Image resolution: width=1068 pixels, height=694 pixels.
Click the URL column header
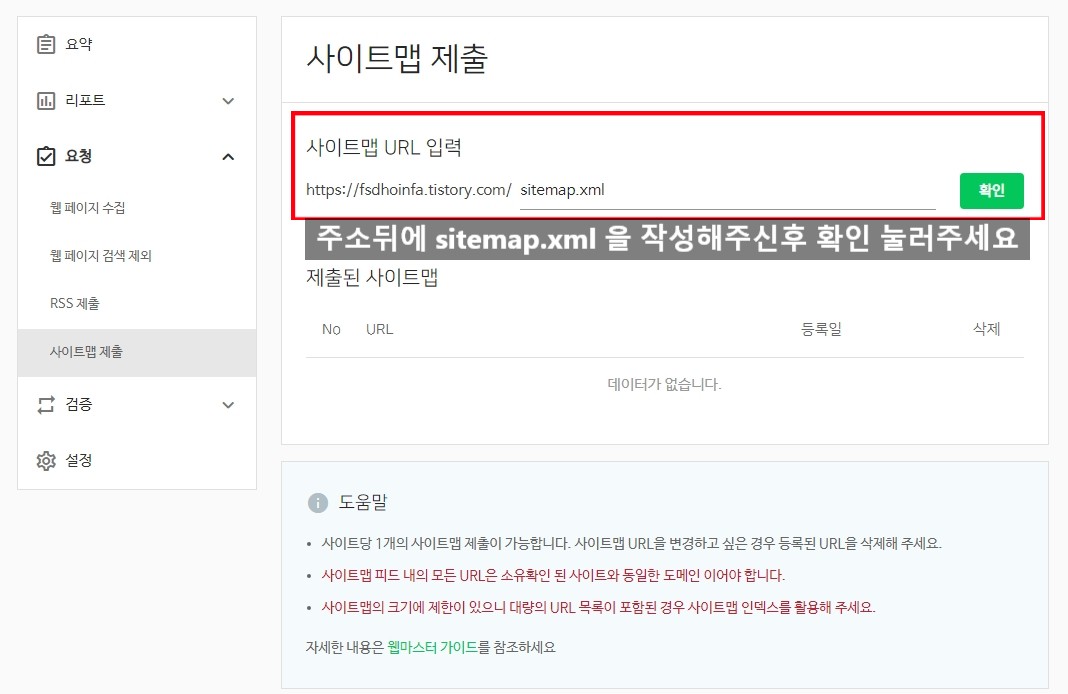click(379, 330)
